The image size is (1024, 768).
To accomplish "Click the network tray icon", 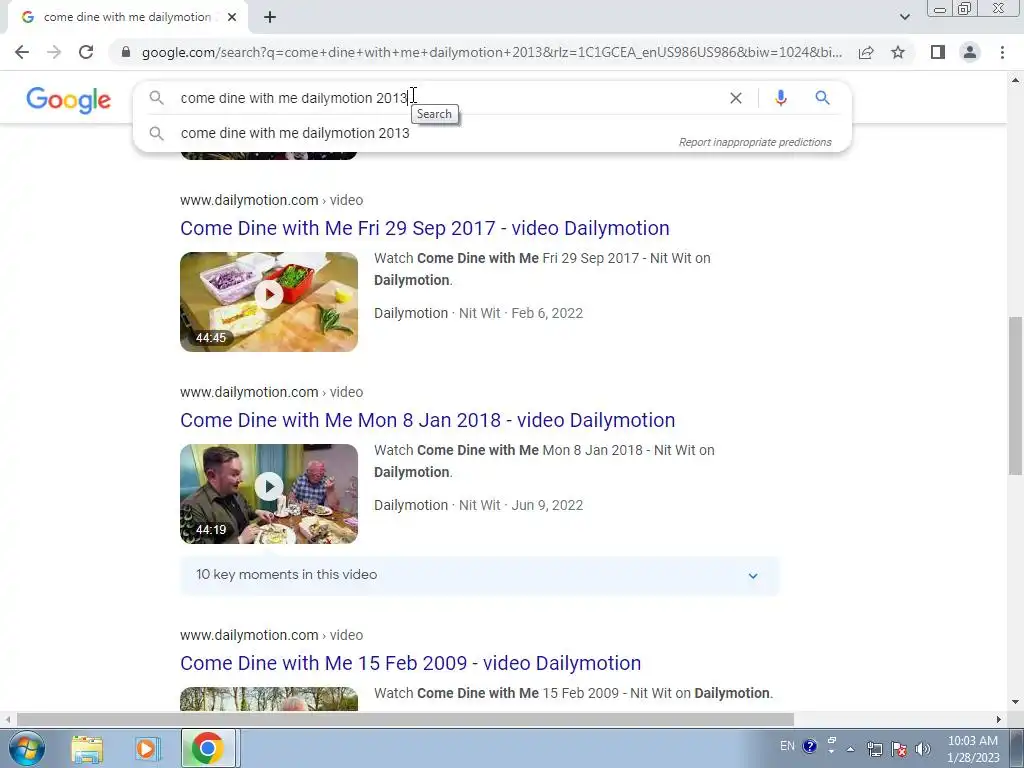I will (x=874, y=750).
